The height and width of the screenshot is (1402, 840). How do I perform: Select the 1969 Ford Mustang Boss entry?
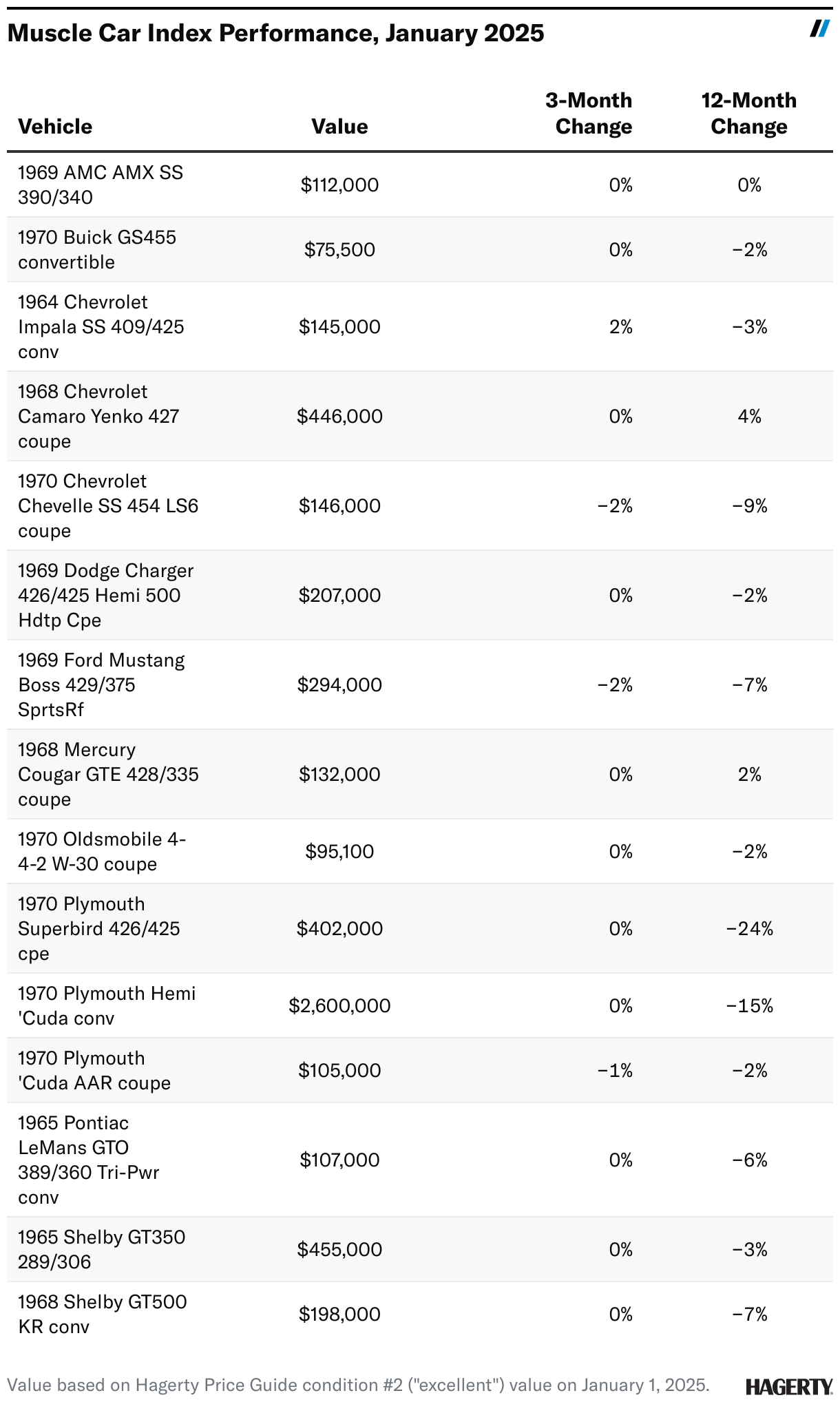point(101,684)
